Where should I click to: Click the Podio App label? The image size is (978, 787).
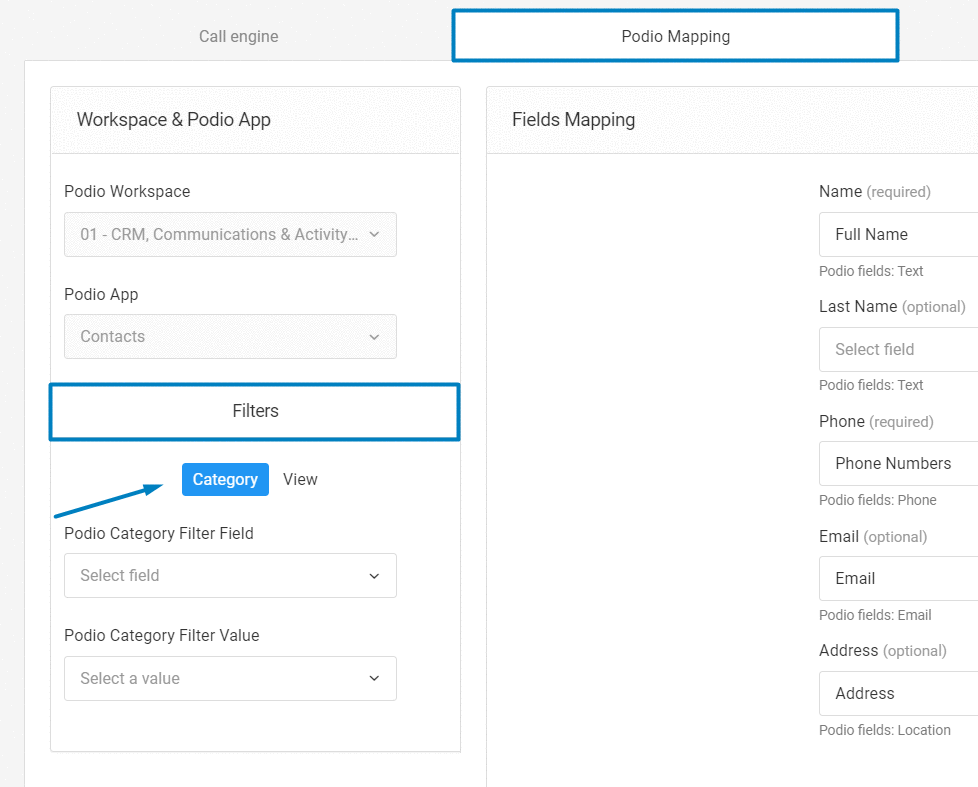click(x=101, y=295)
